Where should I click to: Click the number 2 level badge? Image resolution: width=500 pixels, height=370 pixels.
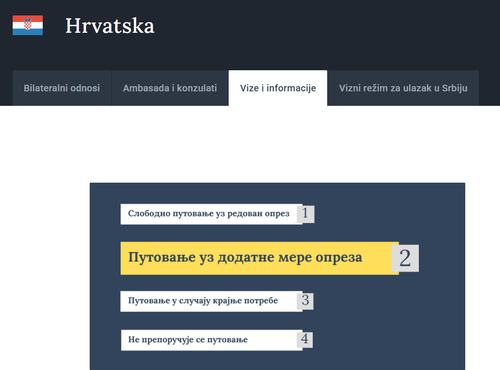coord(405,258)
